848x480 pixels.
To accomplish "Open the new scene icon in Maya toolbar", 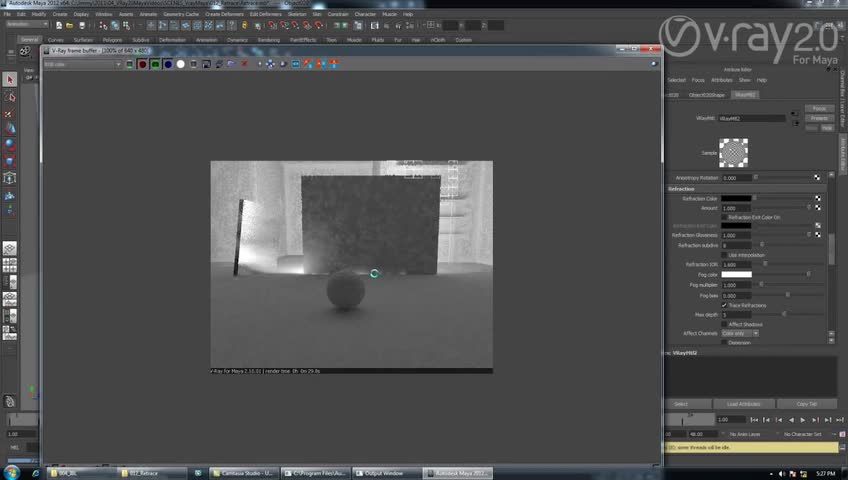I will [x=58, y=25].
